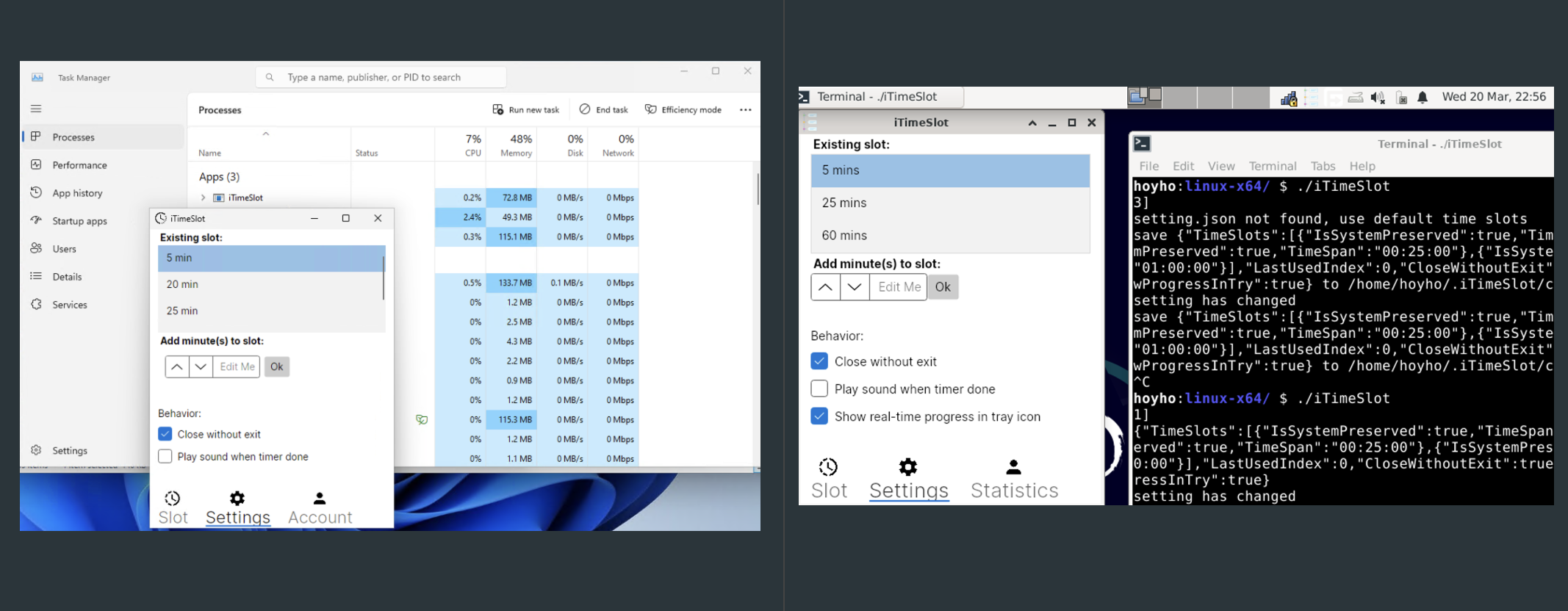
Task: Click Edit Me field in Linux iTimeSlot
Action: [x=899, y=287]
